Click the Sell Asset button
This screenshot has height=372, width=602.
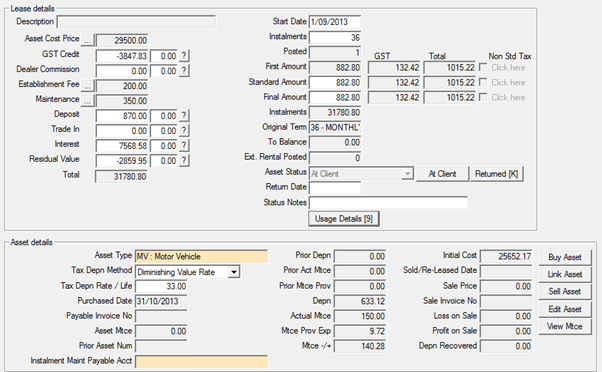coord(565,292)
